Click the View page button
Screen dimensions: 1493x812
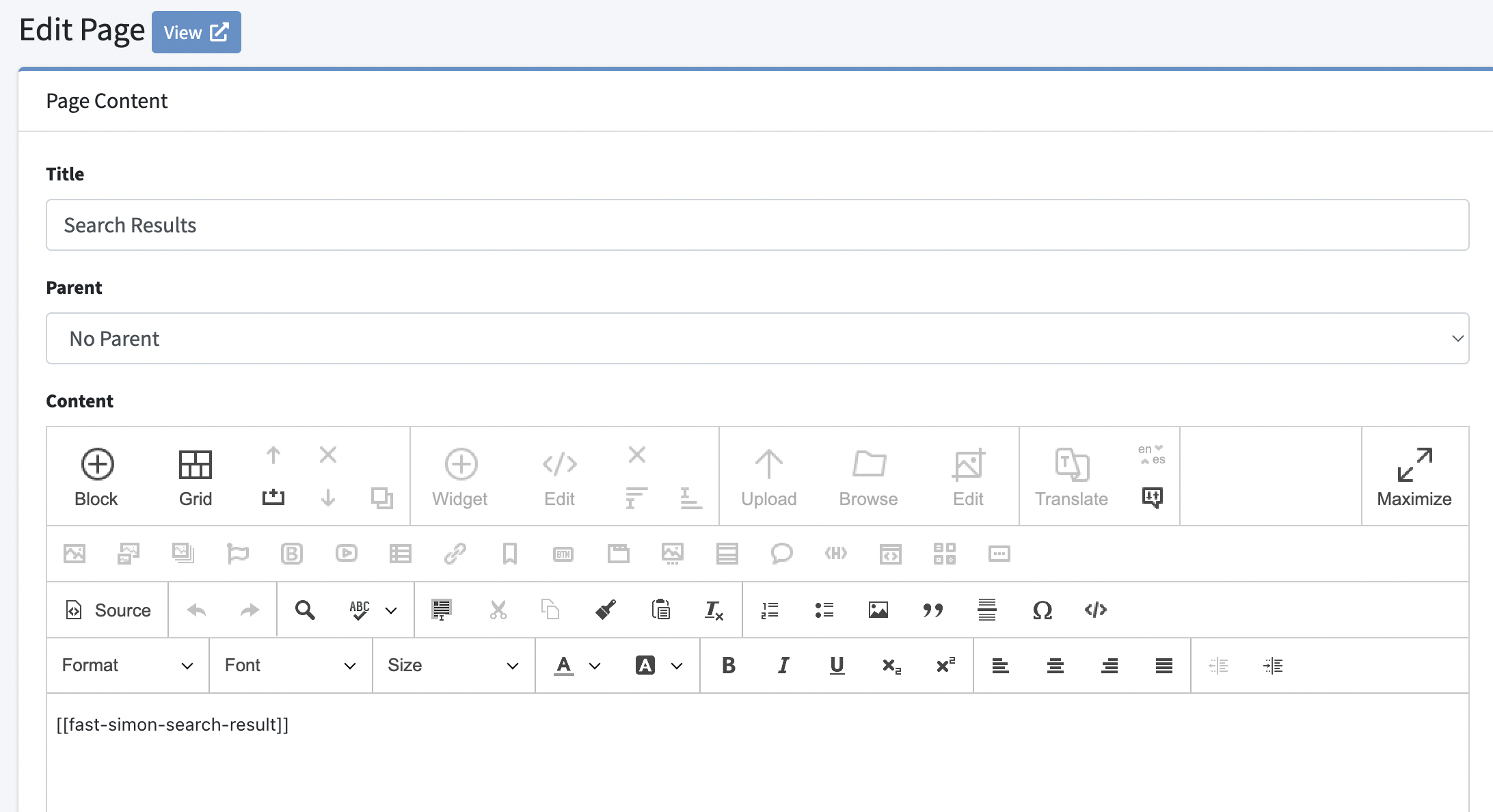point(196,32)
